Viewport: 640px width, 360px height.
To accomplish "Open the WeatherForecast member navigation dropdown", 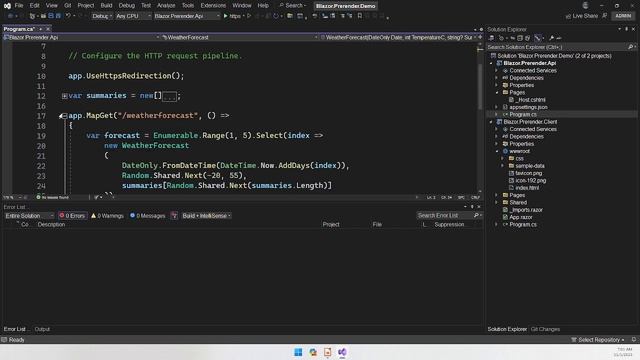I will coord(398,37).
